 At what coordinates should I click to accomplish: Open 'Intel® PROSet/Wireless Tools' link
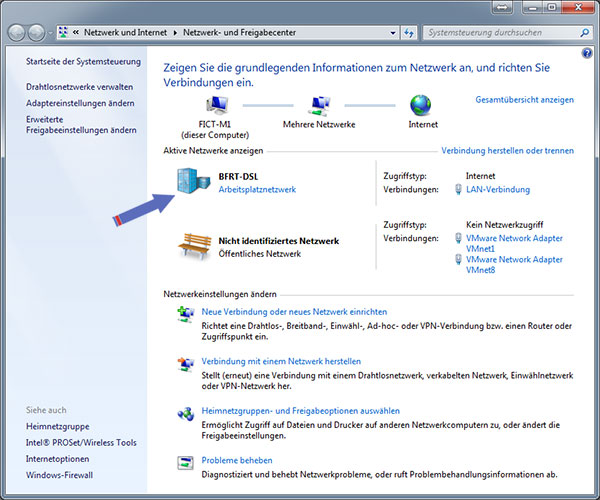(x=81, y=443)
